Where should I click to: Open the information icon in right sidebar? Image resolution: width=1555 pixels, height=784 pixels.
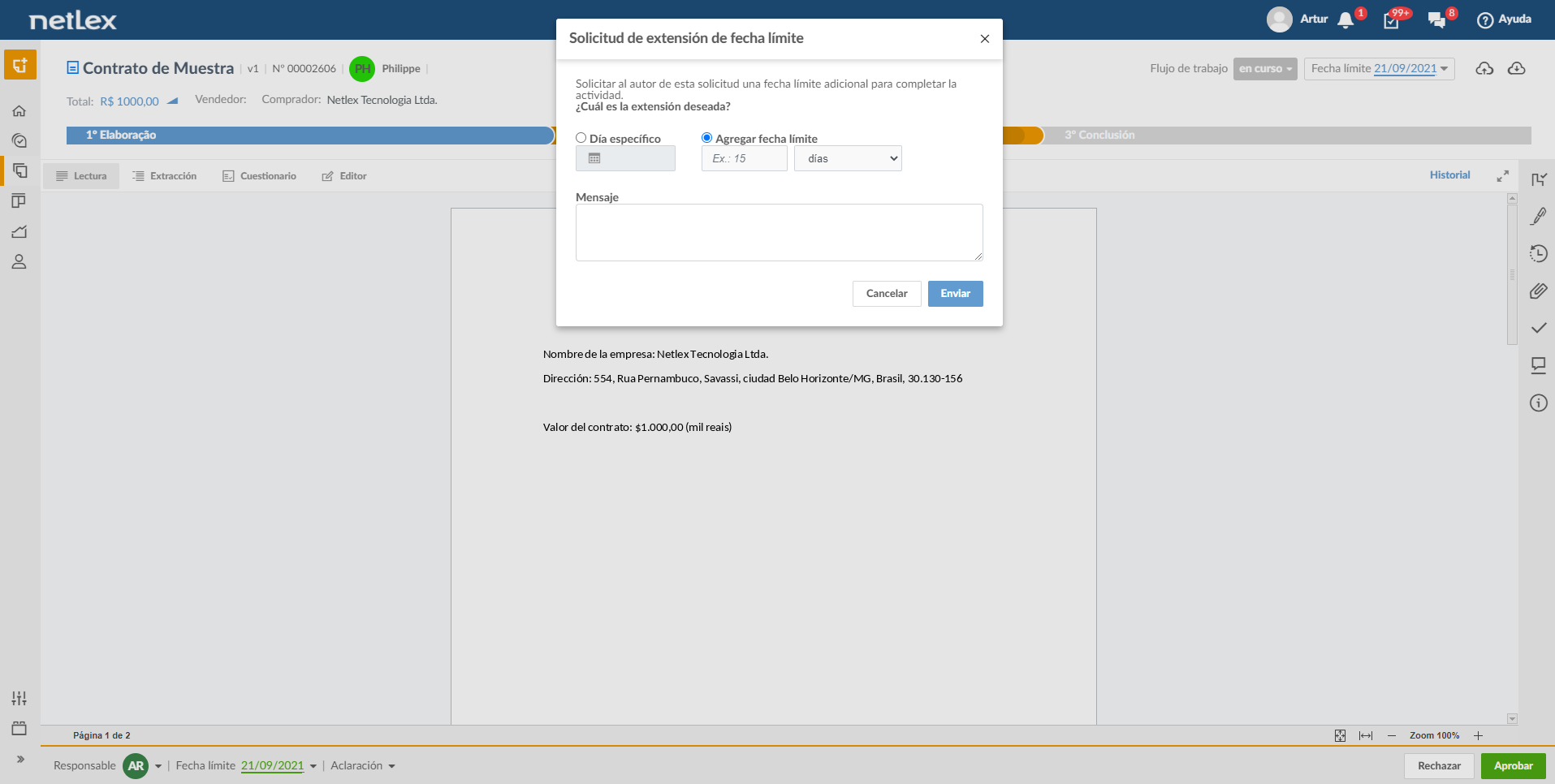[1538, 403]
